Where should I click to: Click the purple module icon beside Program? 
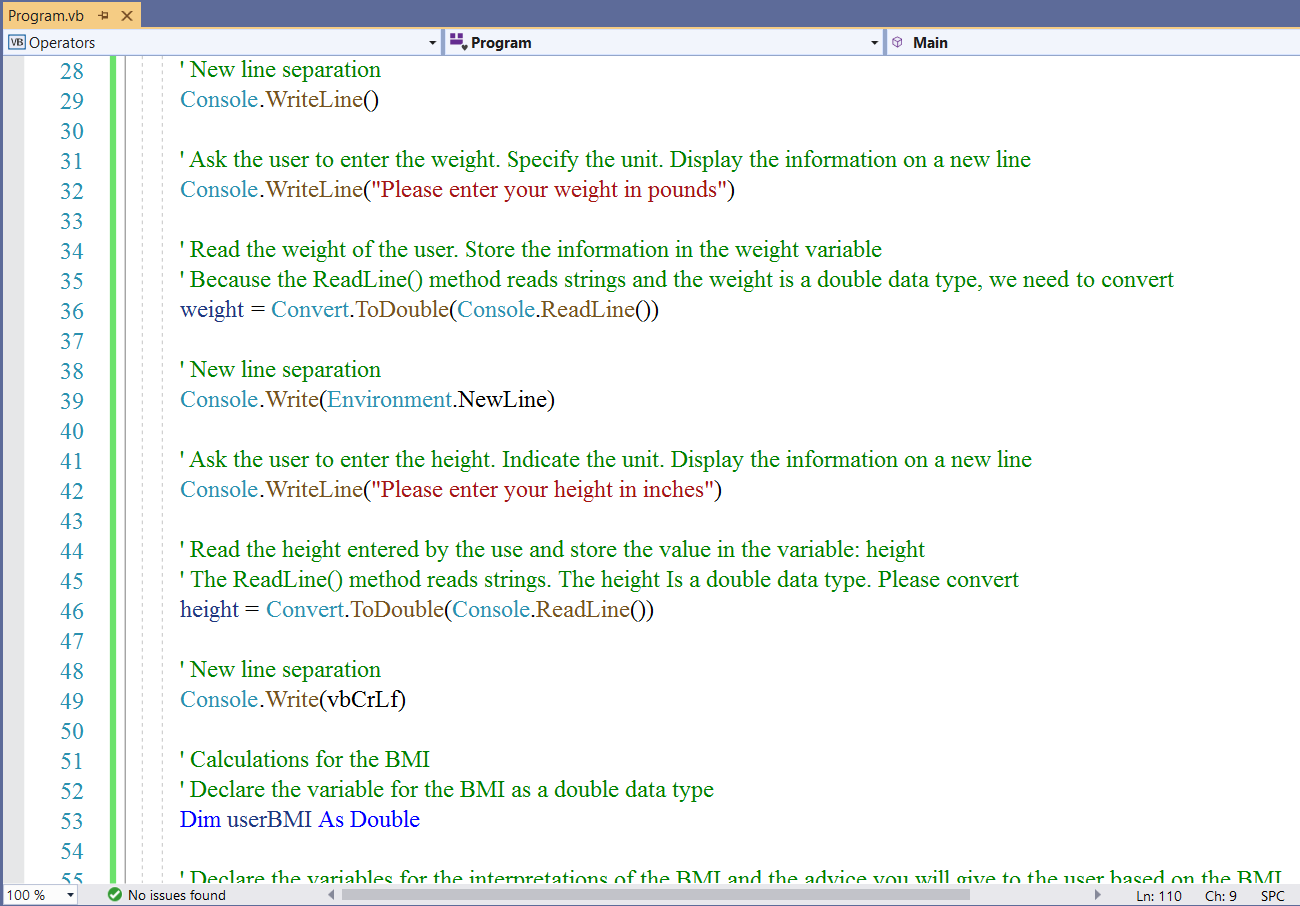[458, 42]
